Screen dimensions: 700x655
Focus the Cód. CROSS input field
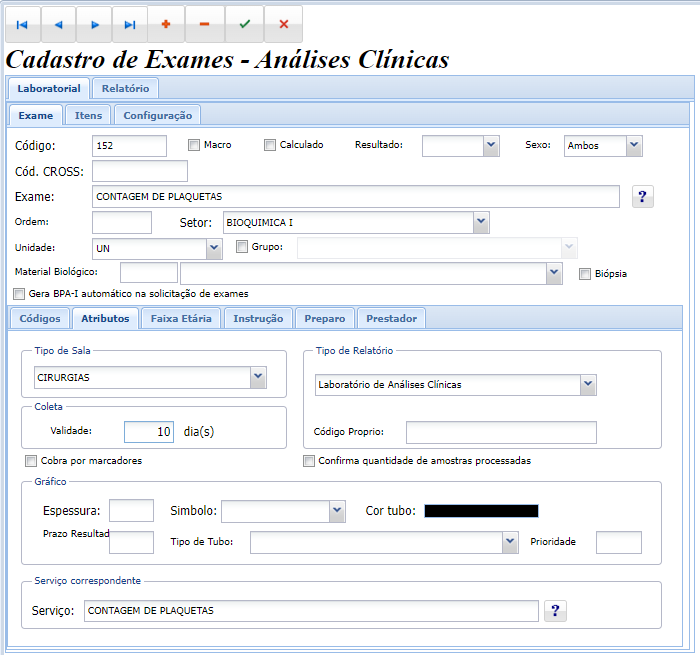pos(140,171)
